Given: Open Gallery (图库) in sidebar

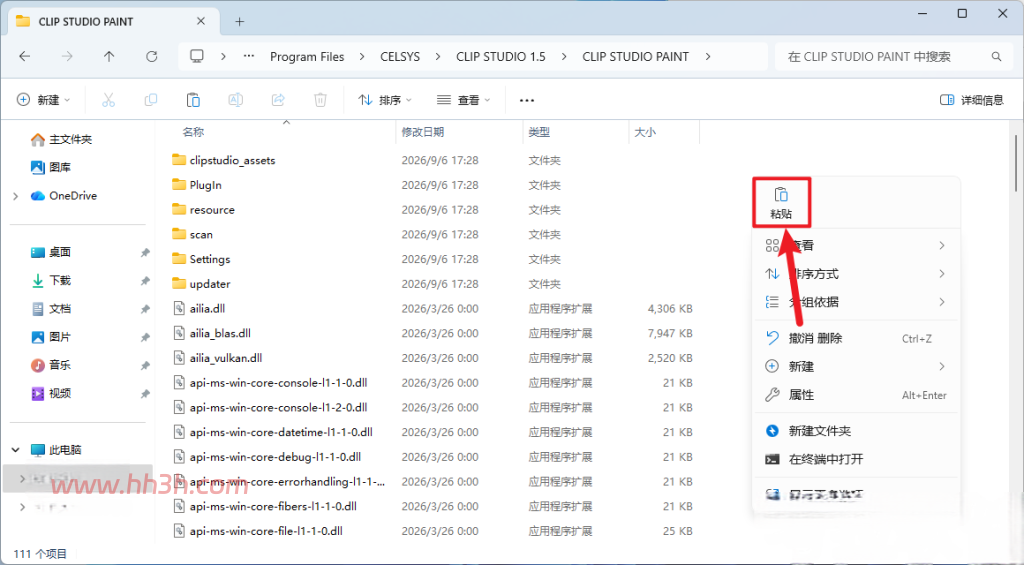Looking at the screenshot, I should (x=51, y=167).
